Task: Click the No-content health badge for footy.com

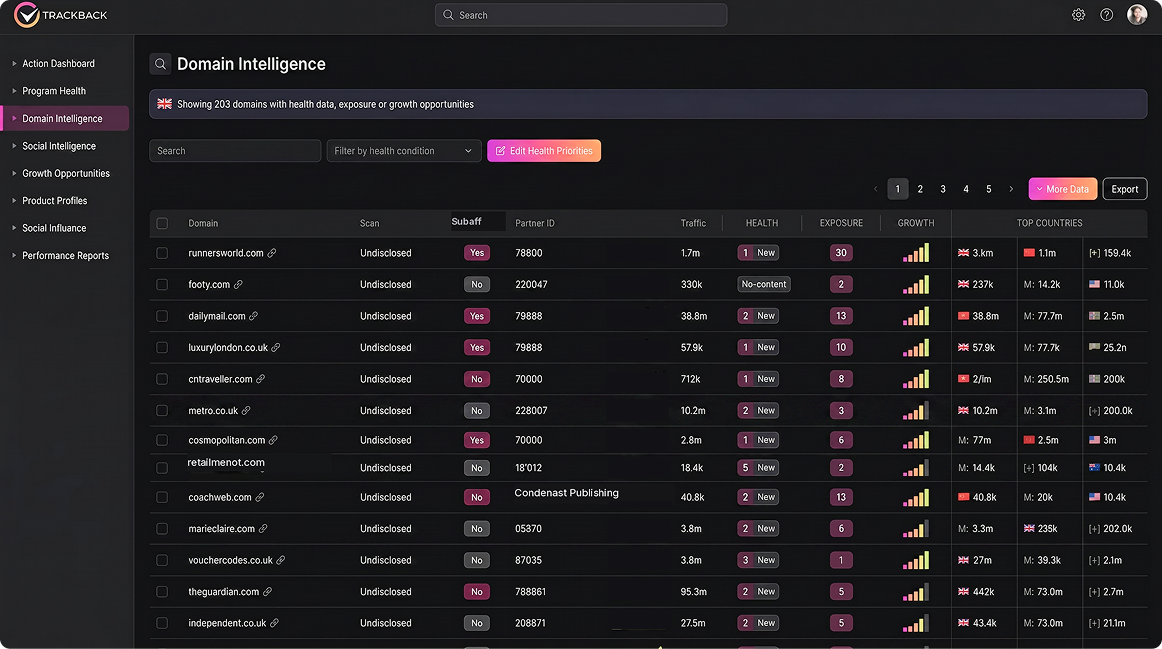Action: (764, 284)
